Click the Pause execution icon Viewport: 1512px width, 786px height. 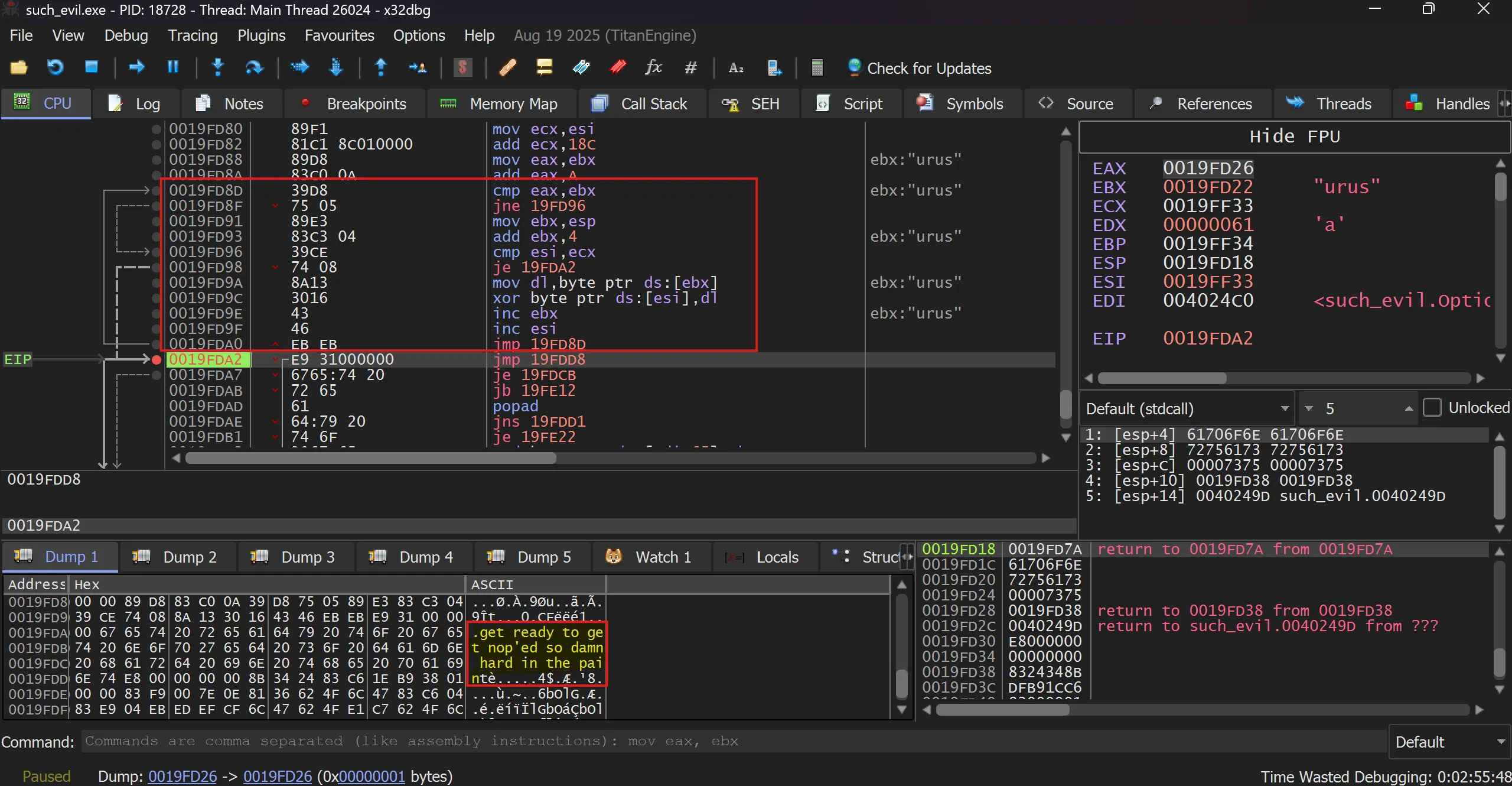[x=172, y=67]
